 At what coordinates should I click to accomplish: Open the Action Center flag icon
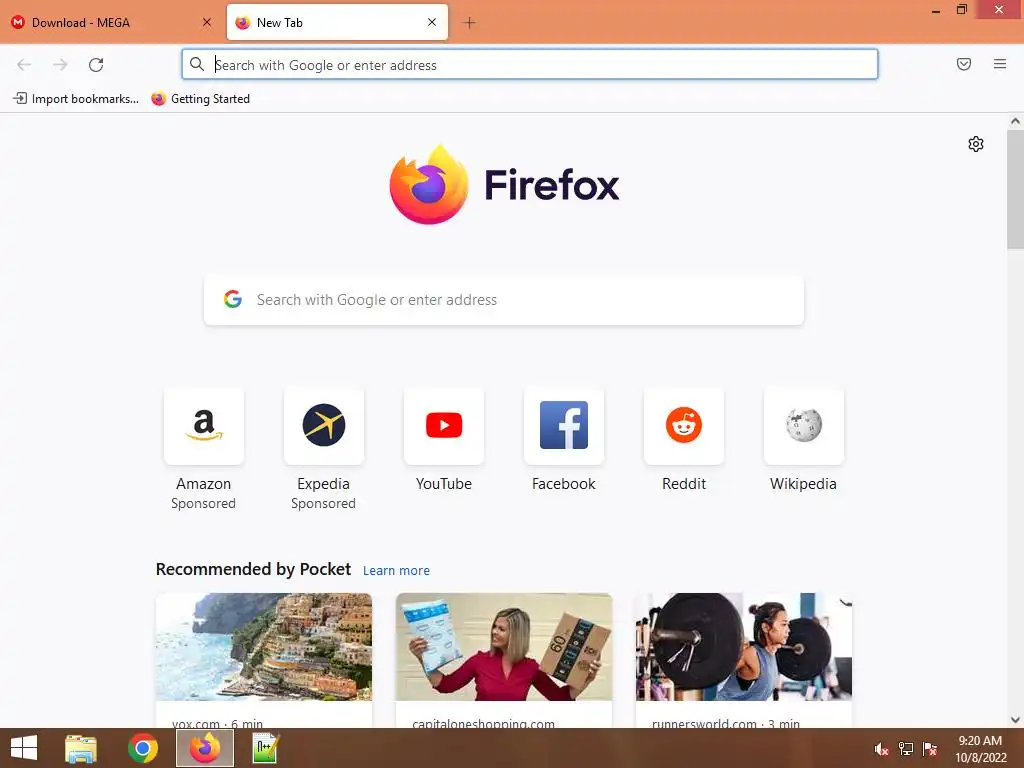click(x=930, y=749)
